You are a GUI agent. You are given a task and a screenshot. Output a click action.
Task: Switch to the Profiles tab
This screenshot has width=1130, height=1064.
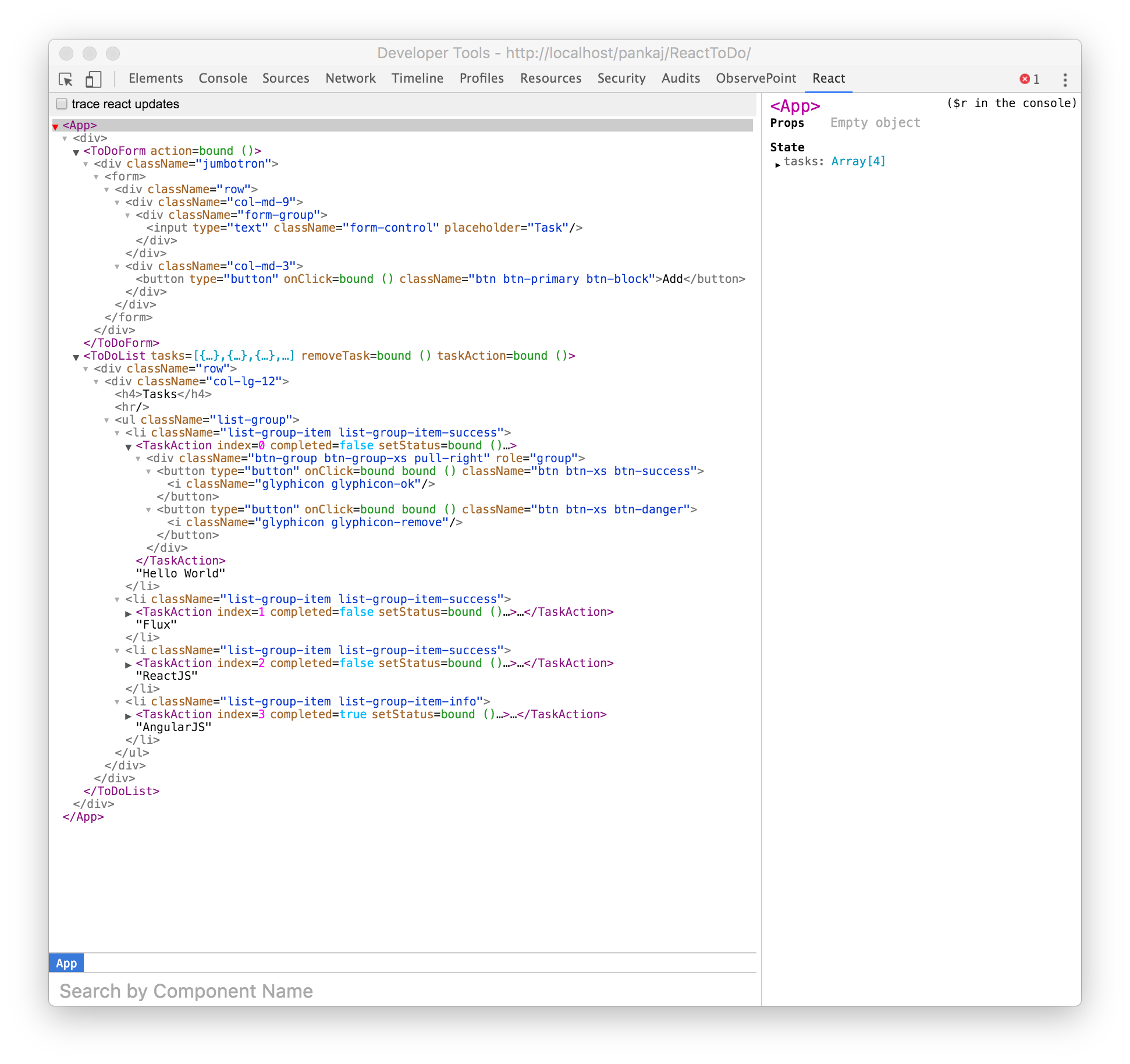pyautogui.click(x=481, y=79)
